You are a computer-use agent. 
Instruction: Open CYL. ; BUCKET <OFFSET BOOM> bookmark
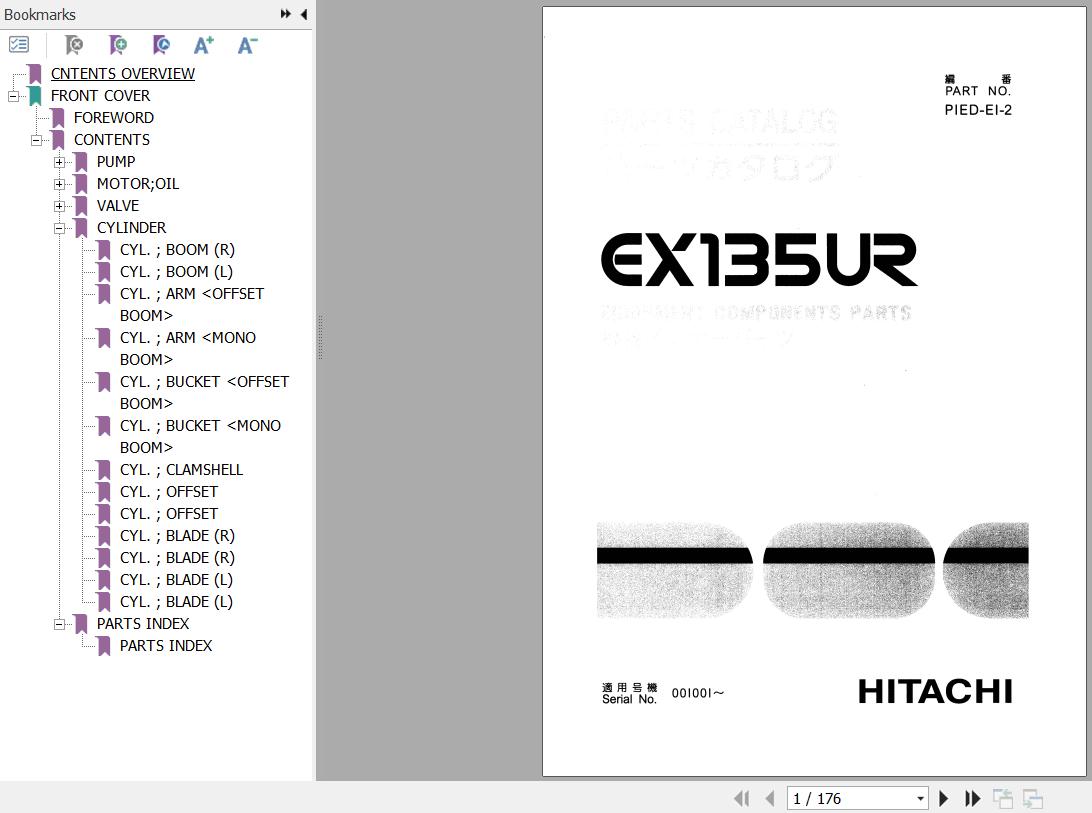pos(204,392)
